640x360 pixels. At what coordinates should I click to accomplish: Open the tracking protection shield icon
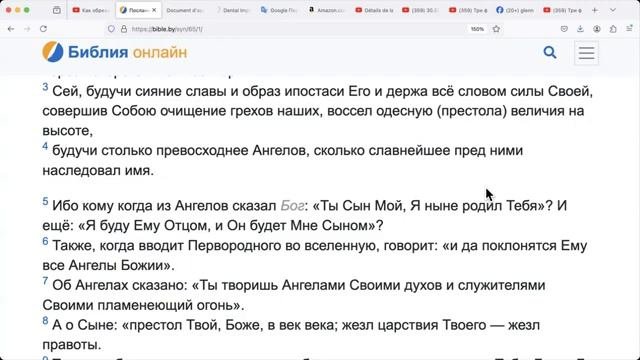point(111,29)
